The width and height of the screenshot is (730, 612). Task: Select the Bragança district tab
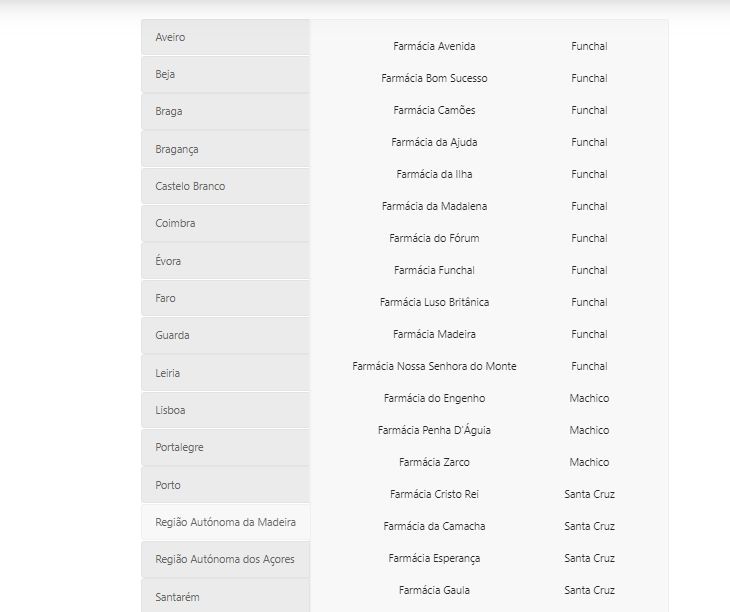tap(225, 149)
